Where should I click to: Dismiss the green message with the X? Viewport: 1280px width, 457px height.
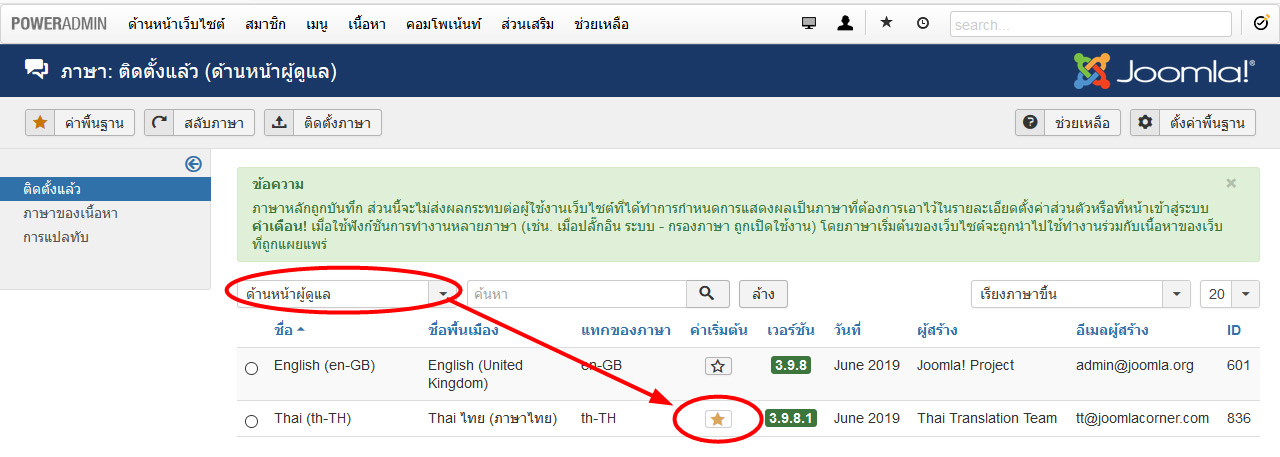coord(1231,184)
